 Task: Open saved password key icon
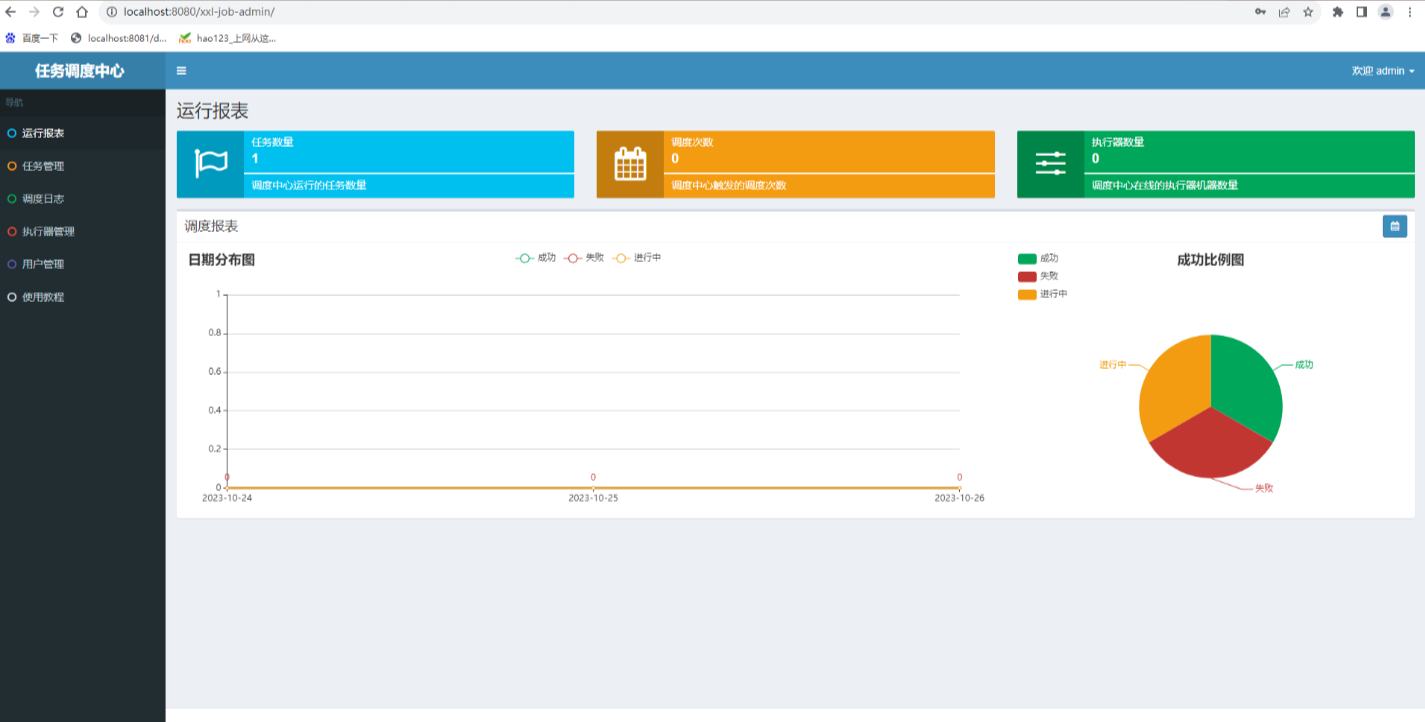click(x=1260, y=12)
